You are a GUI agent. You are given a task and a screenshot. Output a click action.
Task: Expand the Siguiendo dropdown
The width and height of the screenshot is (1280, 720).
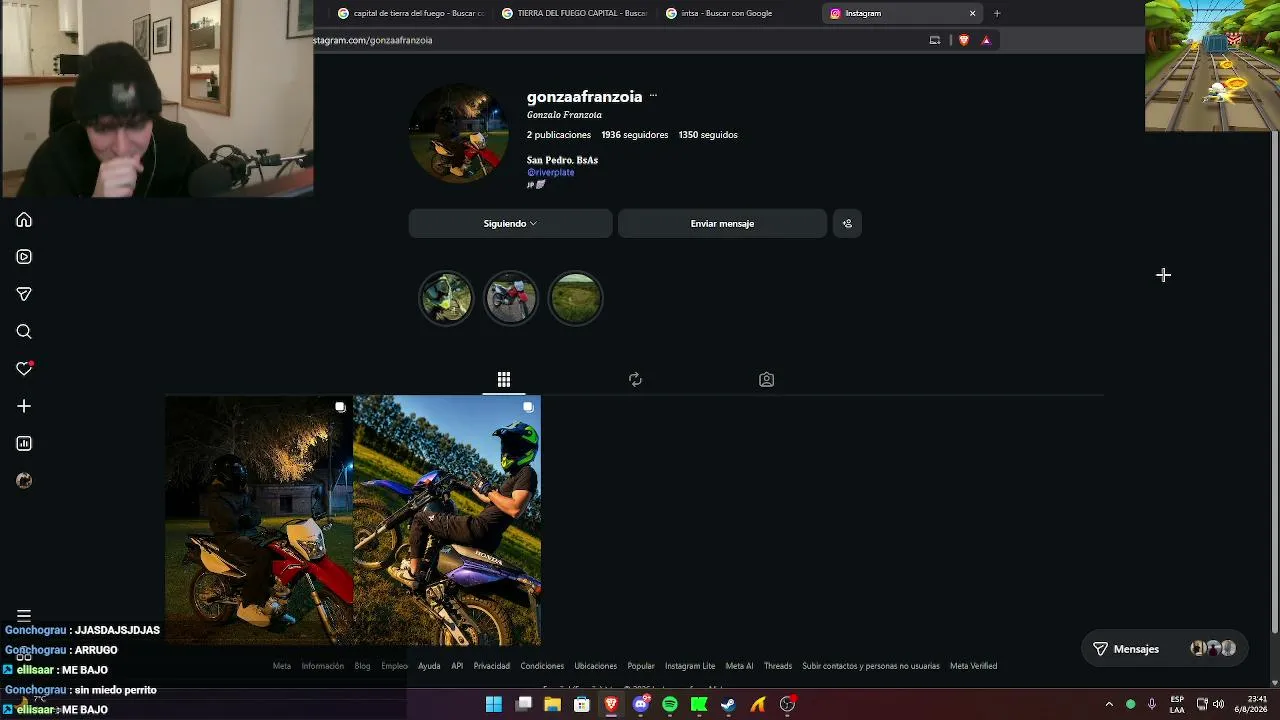(x=510, y=224)
